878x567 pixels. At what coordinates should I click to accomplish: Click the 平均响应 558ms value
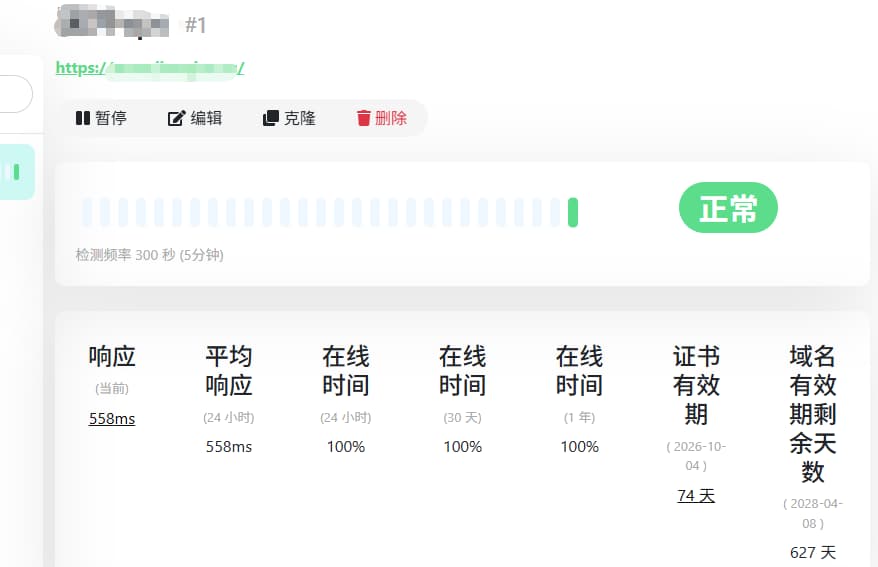click(x=228, y=447)
